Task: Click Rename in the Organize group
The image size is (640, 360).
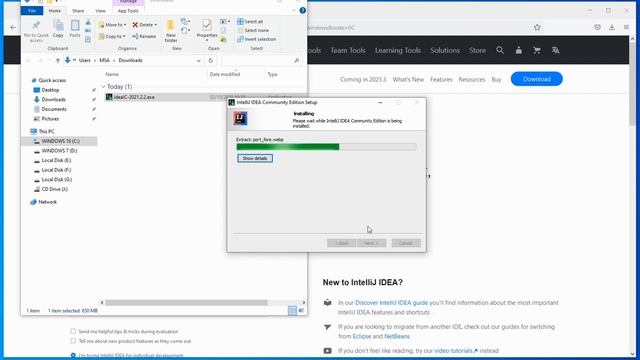Action: 144,36
